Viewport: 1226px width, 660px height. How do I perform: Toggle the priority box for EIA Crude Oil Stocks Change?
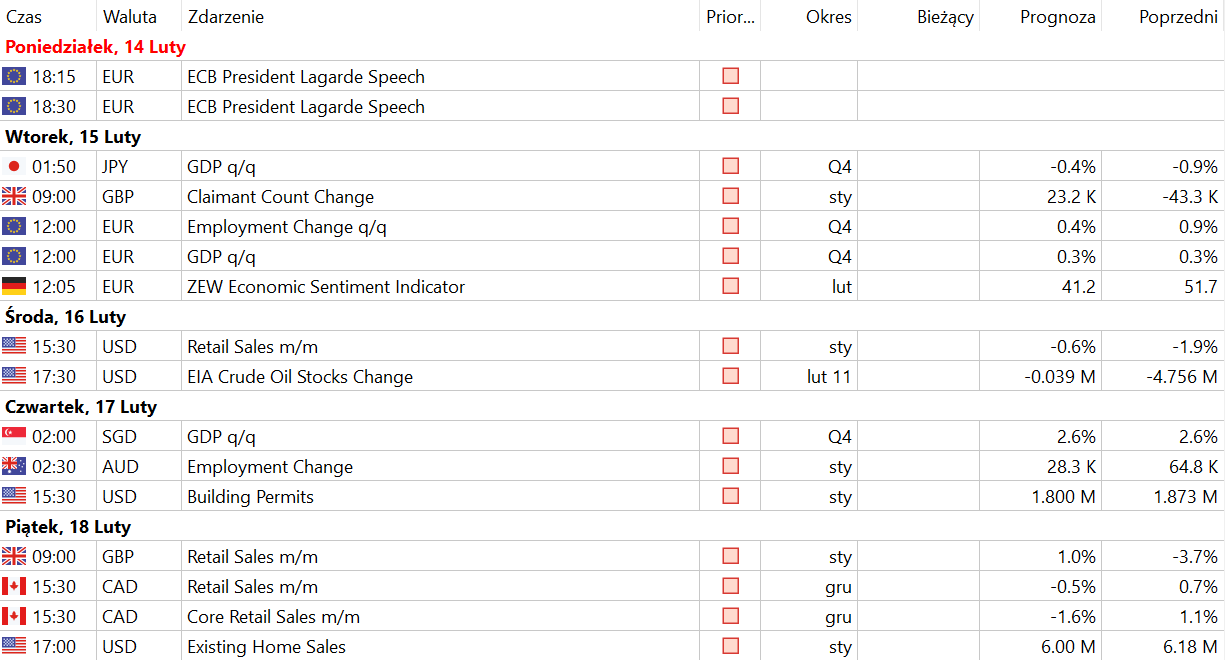click(x=730, y=376)
